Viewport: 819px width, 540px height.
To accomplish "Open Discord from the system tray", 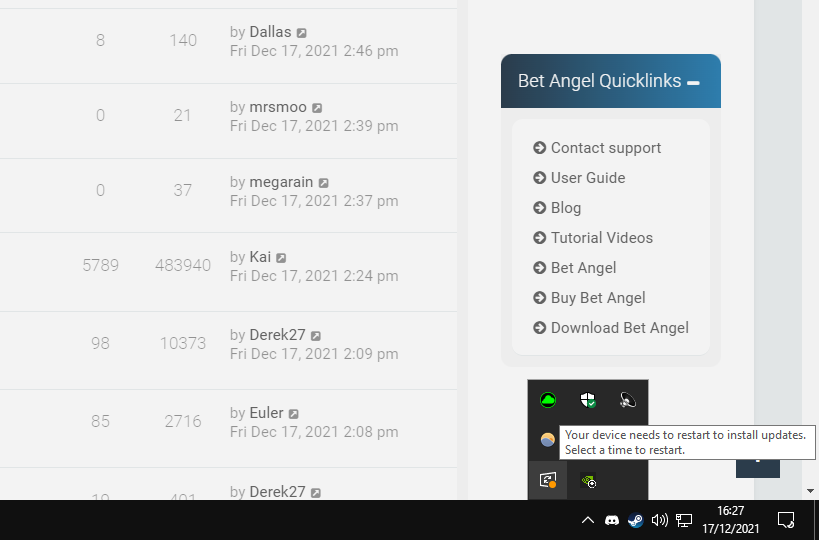I will point(612,520).
